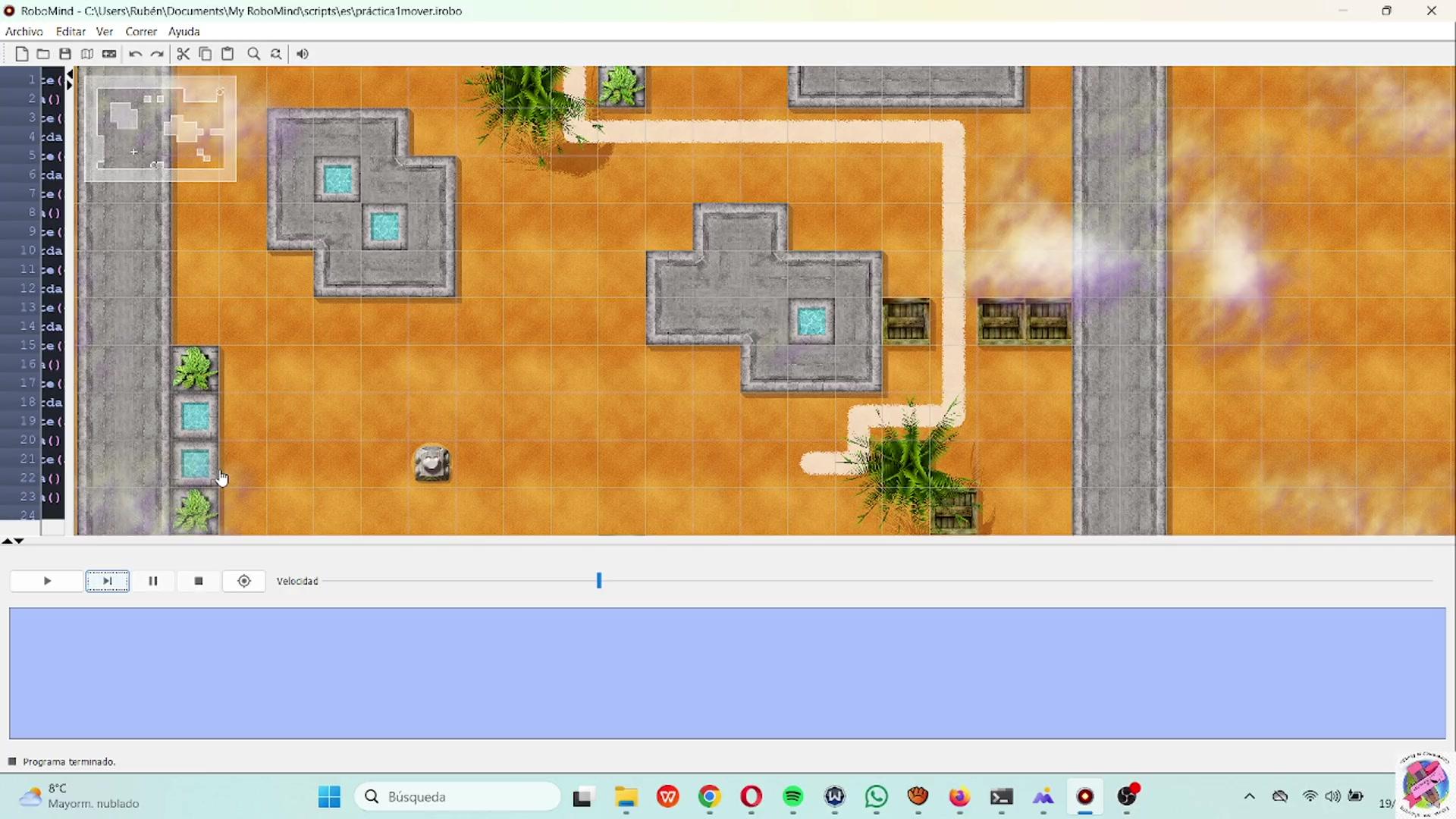Open the Archivo menu
Image resolution: width=1456 pixels, height=819 pixels.
pyautogui.click(x=24, y=31)
